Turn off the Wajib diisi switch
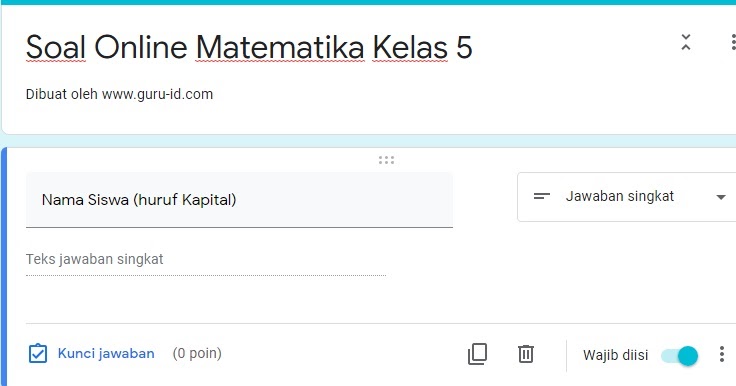The width and height of the screenshot is (736, 386). click(679, 355)
